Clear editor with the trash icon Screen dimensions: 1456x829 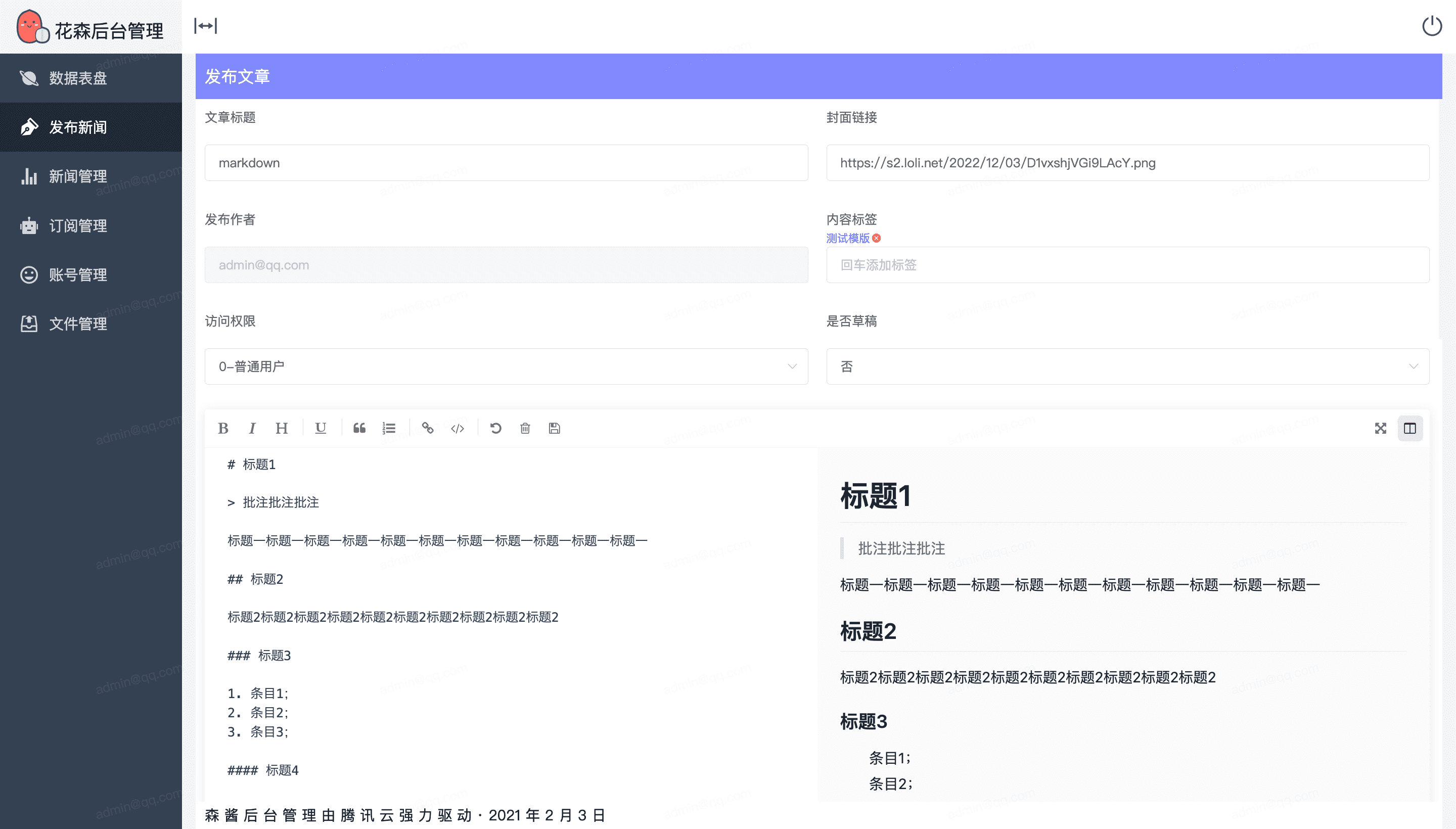525,428
